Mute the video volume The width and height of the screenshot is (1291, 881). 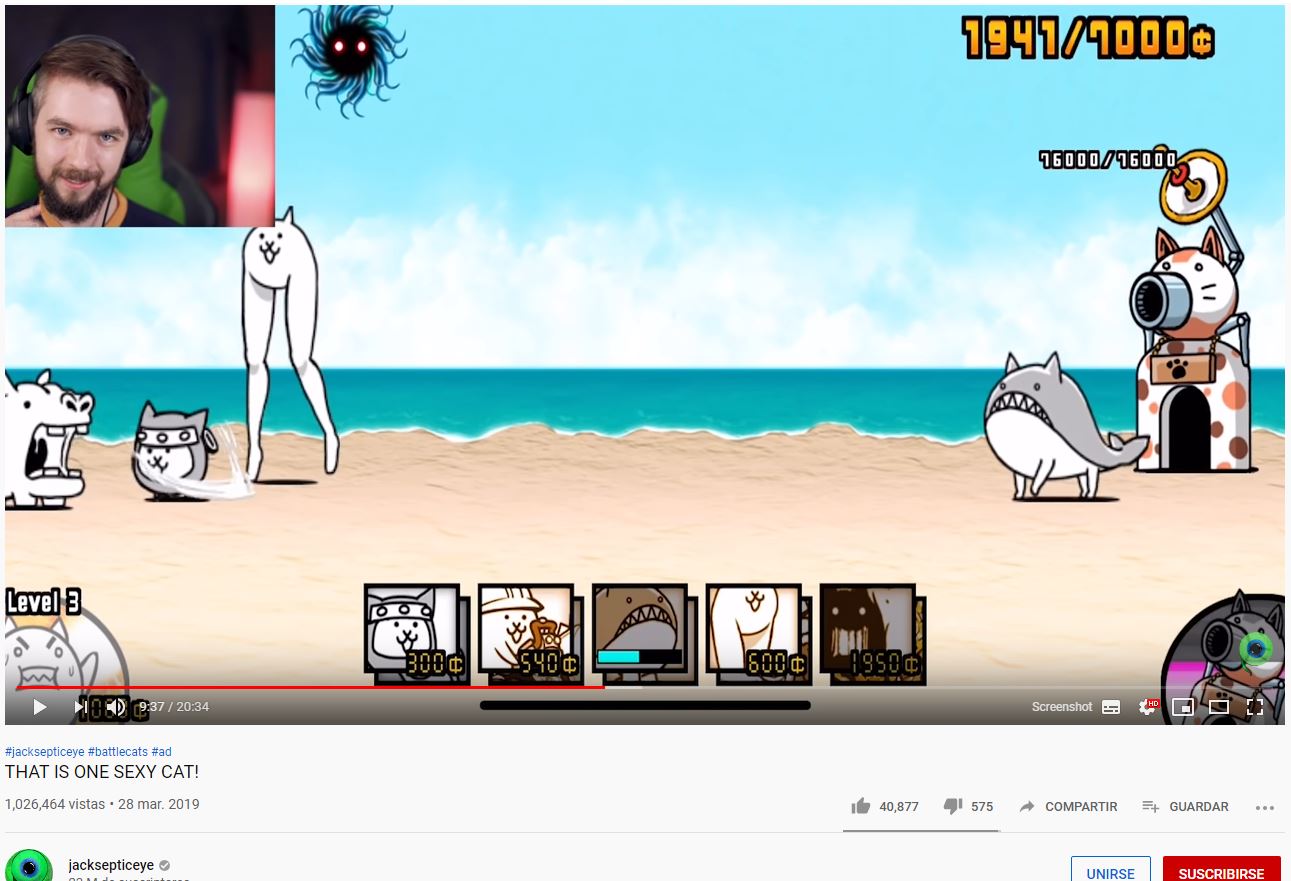click(116, 707)
